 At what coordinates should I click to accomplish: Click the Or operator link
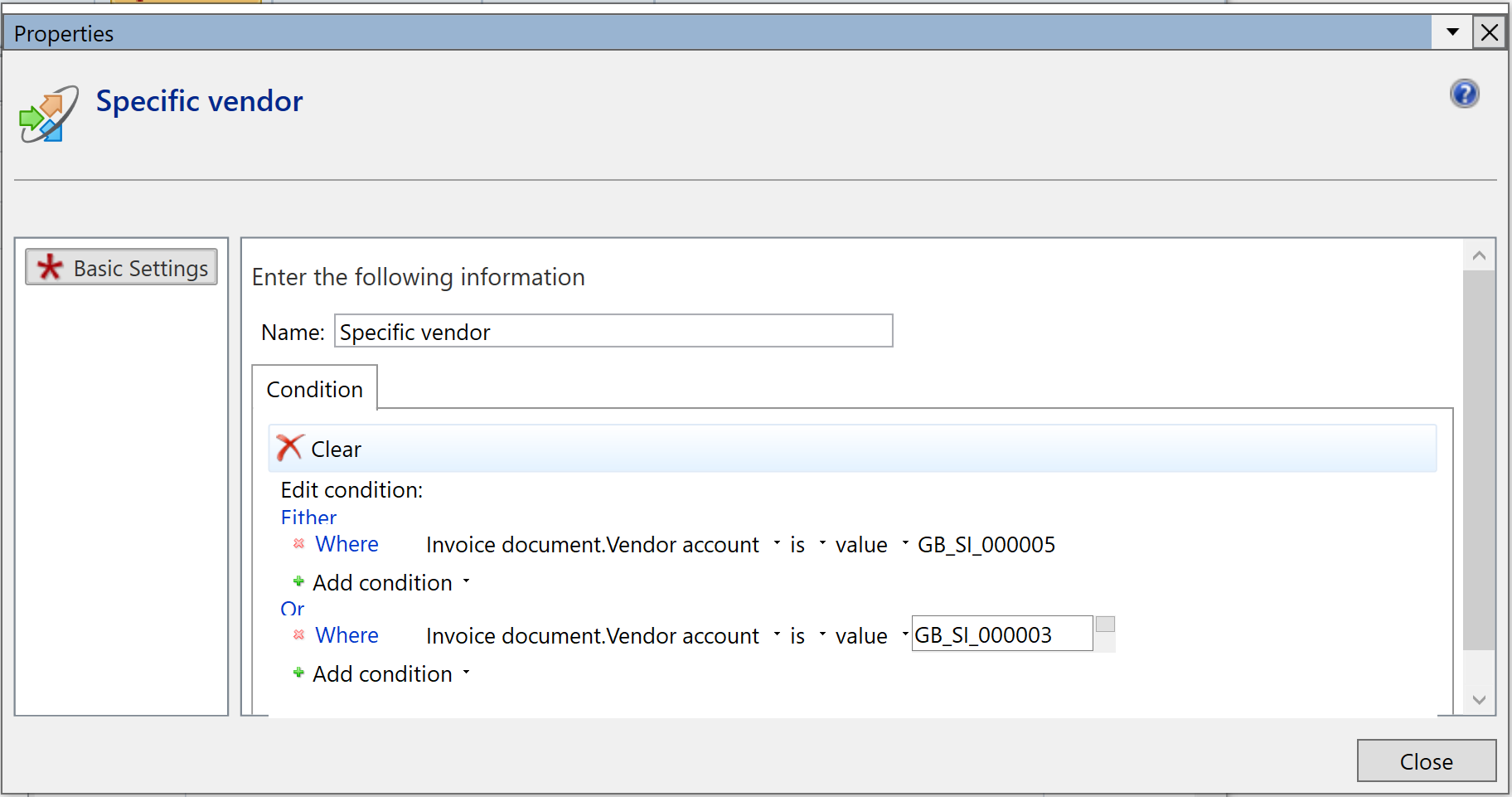pyautogui.click(x=292, y=608)
